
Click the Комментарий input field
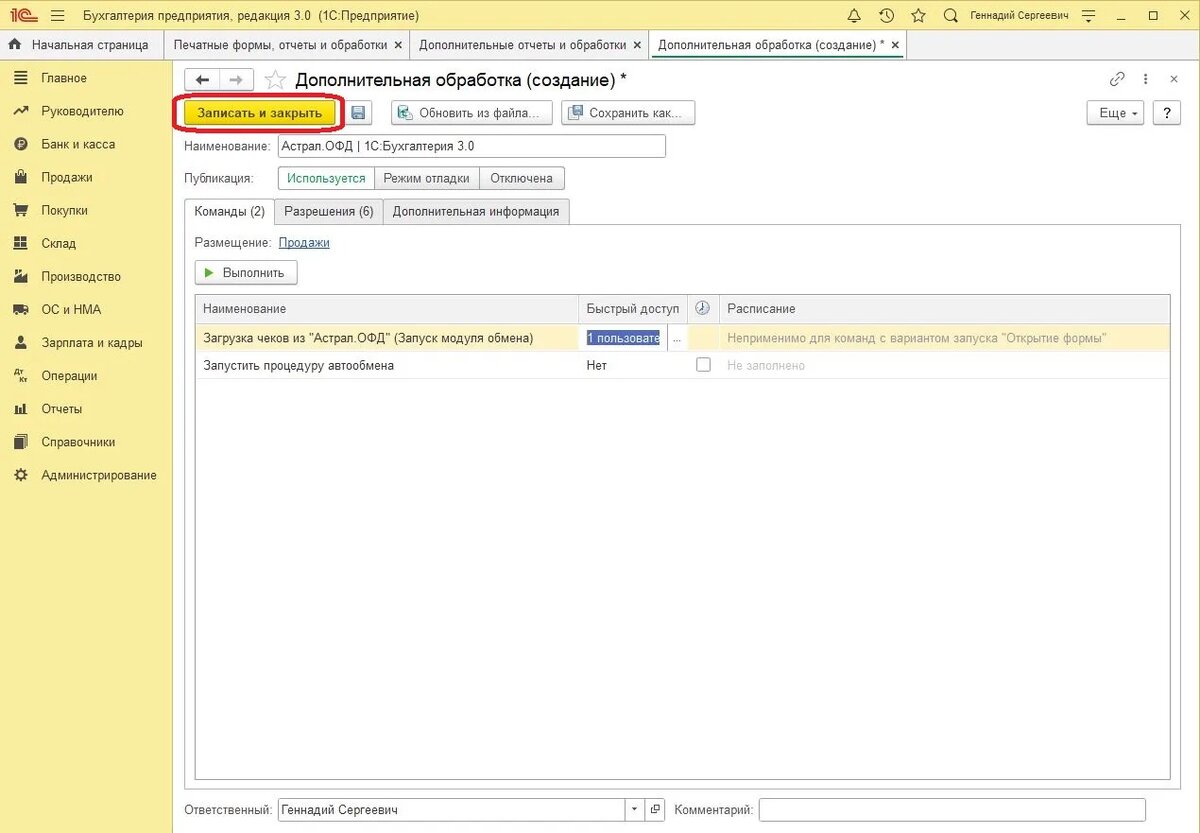(952, 809)
